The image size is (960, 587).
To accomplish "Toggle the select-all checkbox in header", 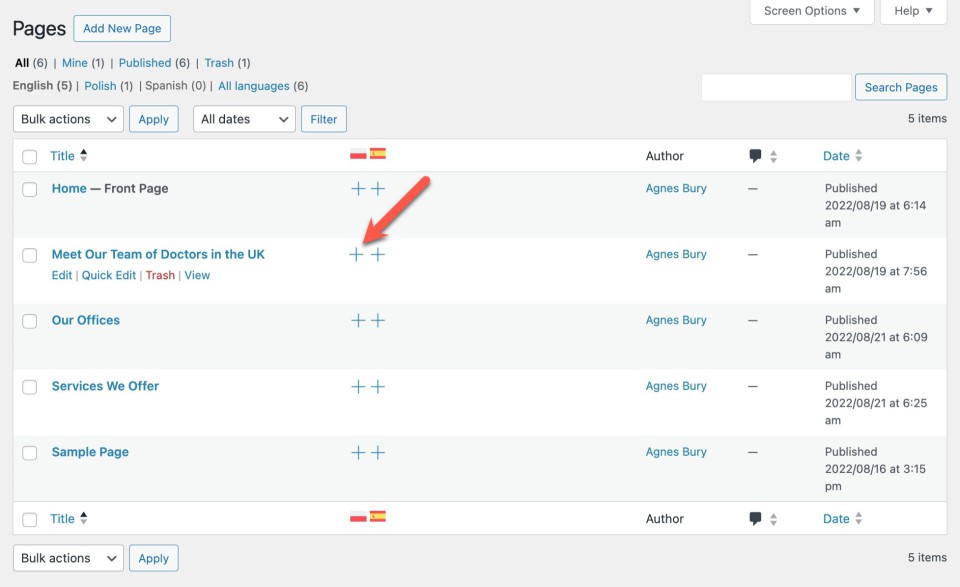I will tap(30, 157).
